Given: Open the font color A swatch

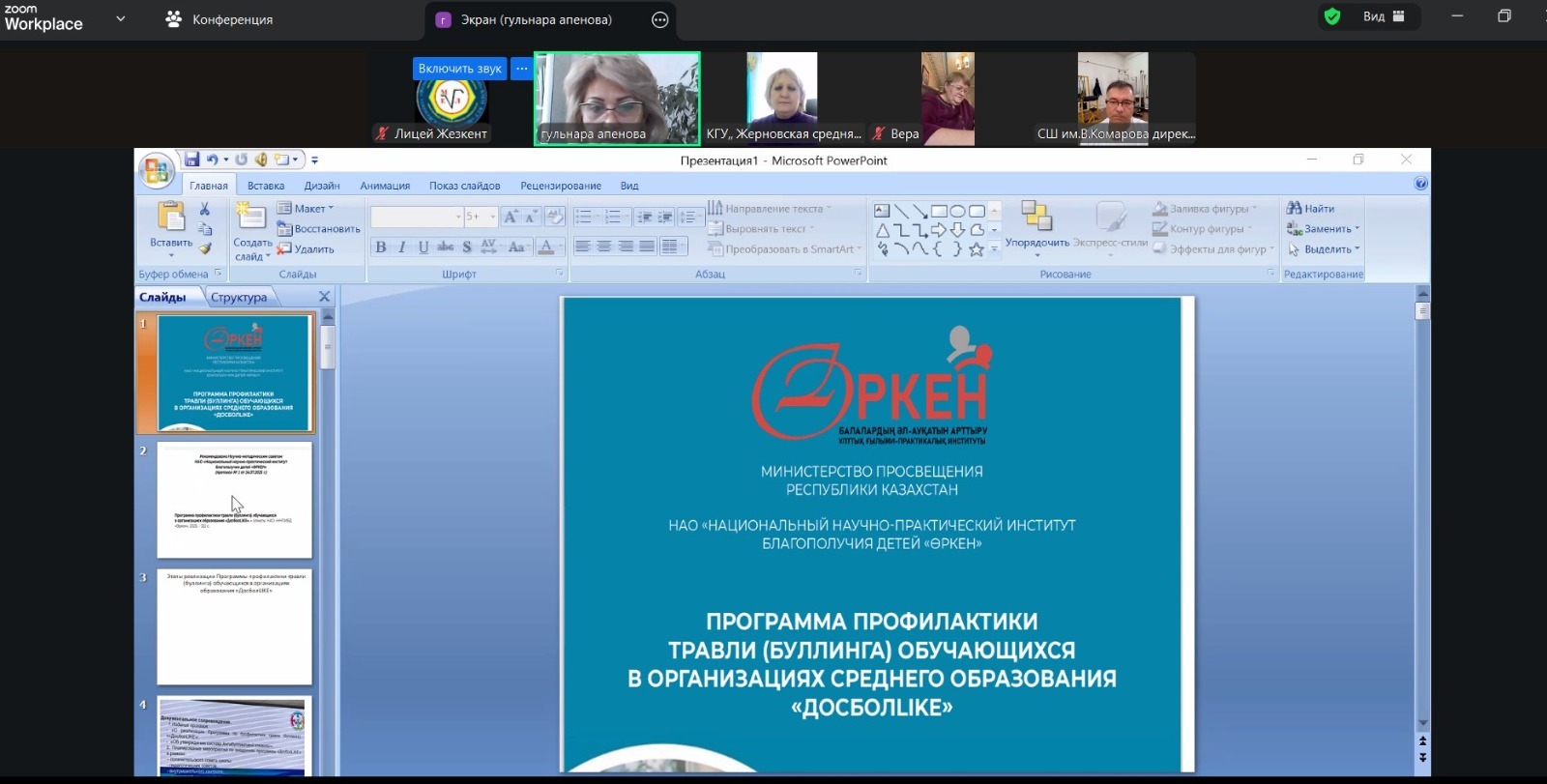Looking at the screenshot, I should pos(546,247).
